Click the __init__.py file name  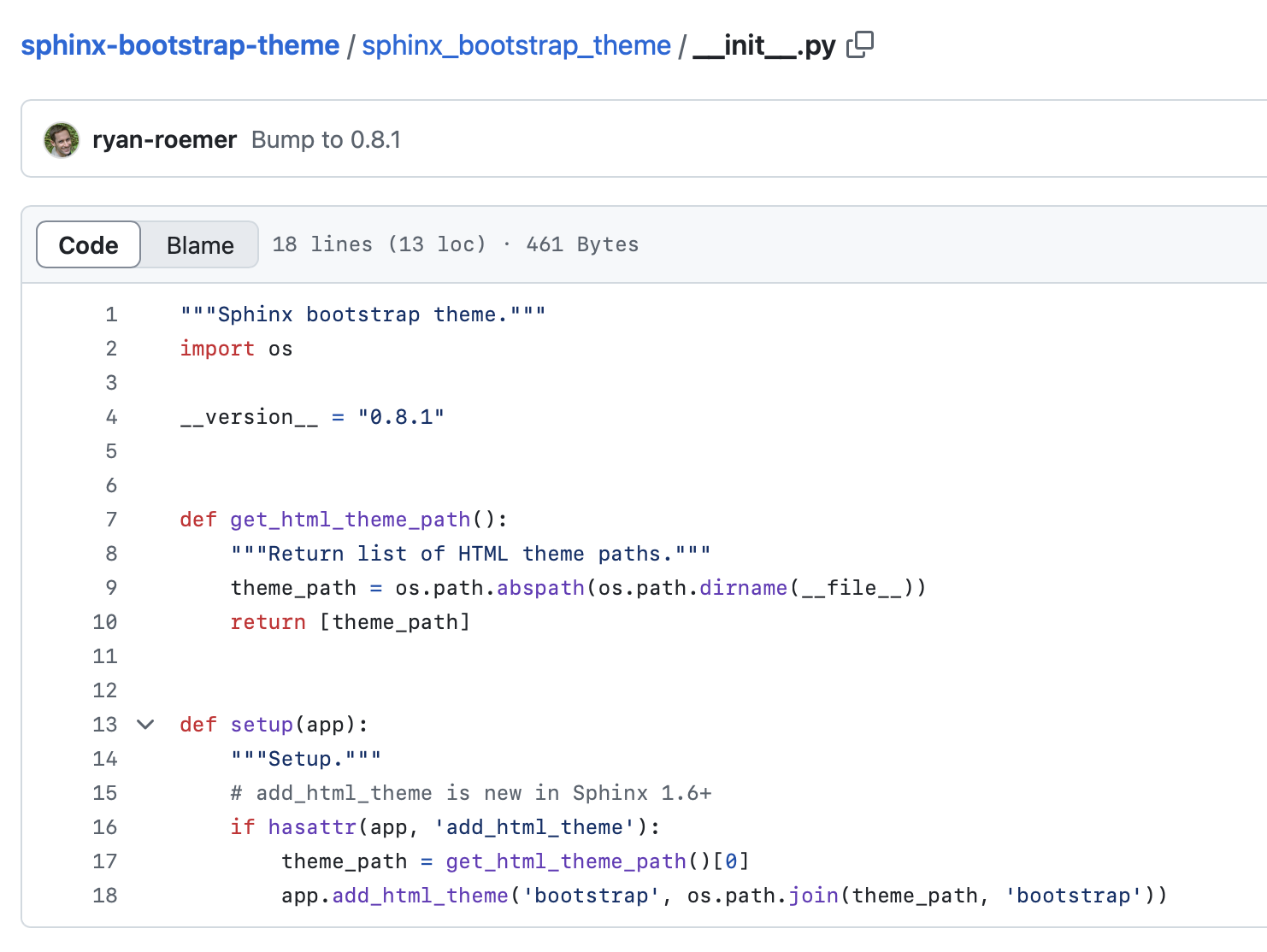point(764,45)
